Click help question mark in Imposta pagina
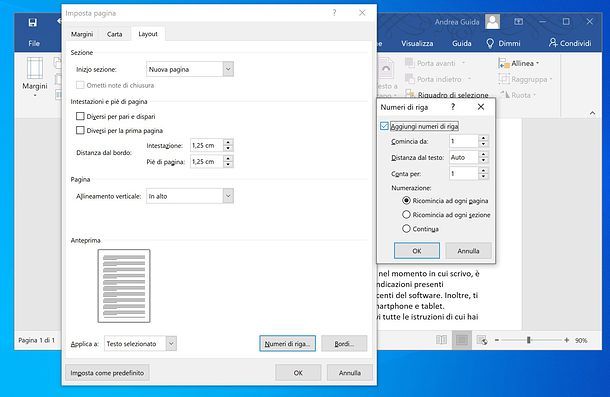610x397 pixels. click(x=334, y=13)
